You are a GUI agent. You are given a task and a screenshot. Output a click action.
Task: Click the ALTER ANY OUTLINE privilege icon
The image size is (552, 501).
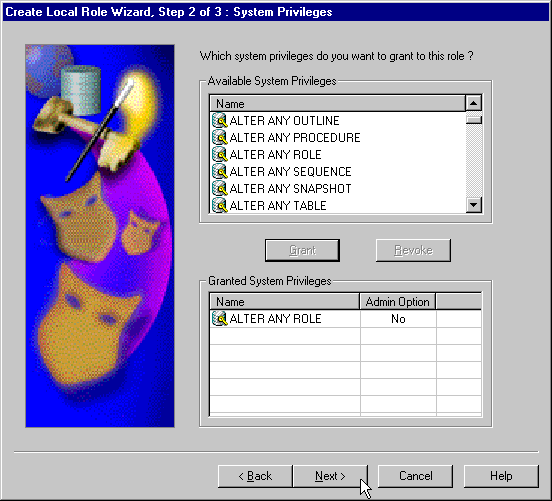tap(220, 120)
